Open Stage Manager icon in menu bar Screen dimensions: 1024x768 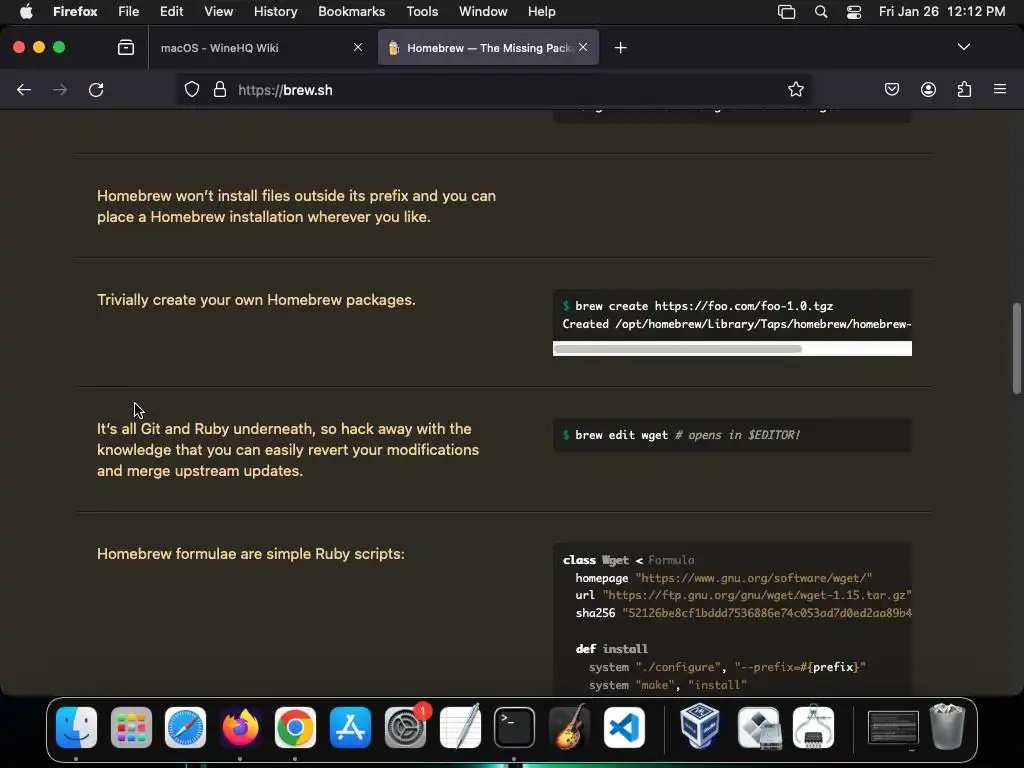[786, 12]
